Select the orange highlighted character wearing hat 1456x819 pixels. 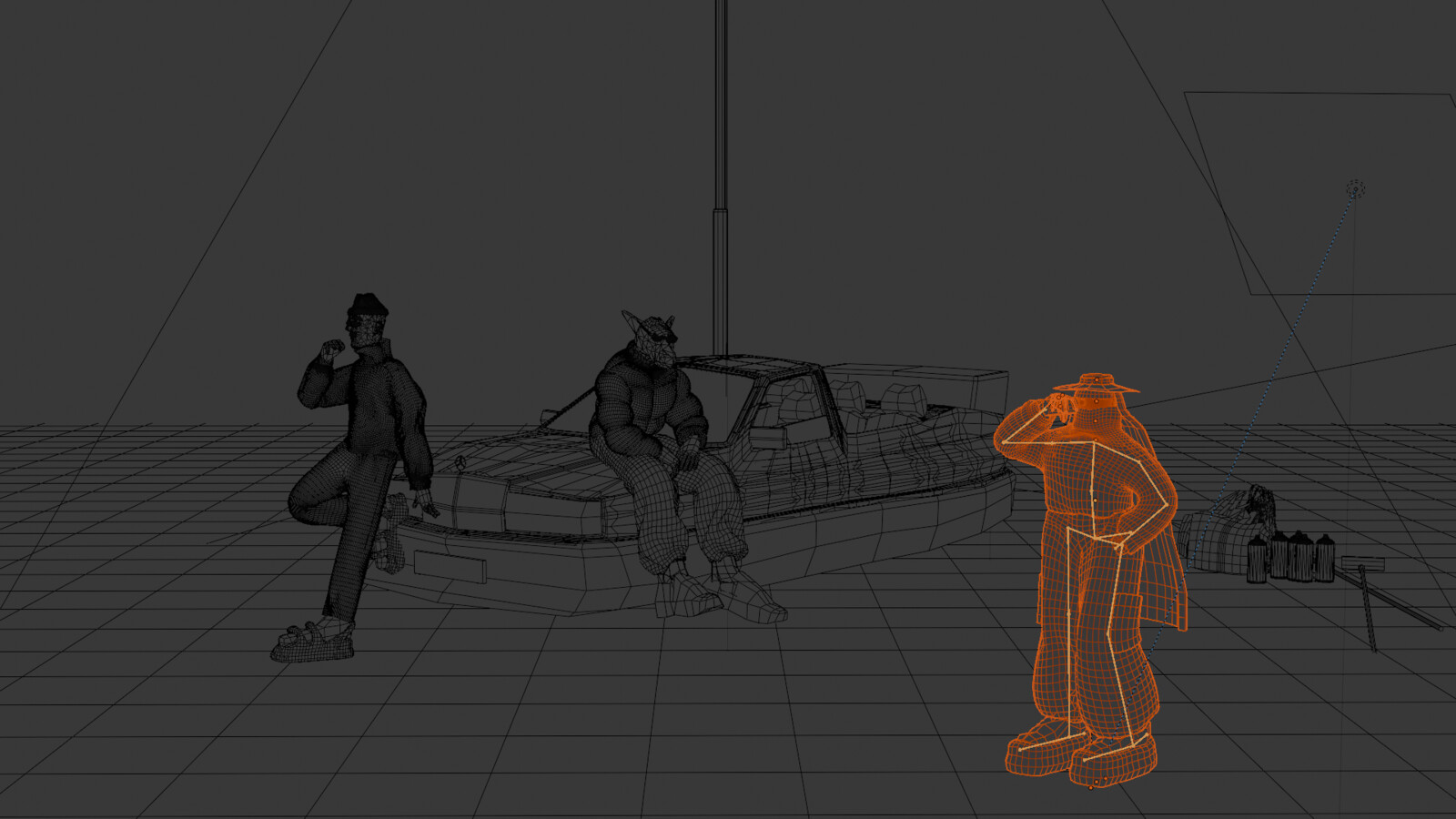tap(1092, 582)
